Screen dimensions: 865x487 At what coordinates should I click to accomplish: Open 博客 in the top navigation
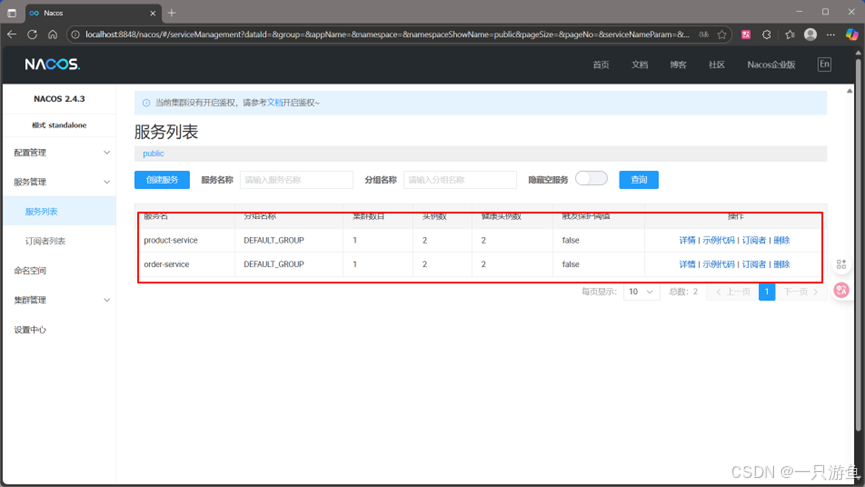[678, 65]
